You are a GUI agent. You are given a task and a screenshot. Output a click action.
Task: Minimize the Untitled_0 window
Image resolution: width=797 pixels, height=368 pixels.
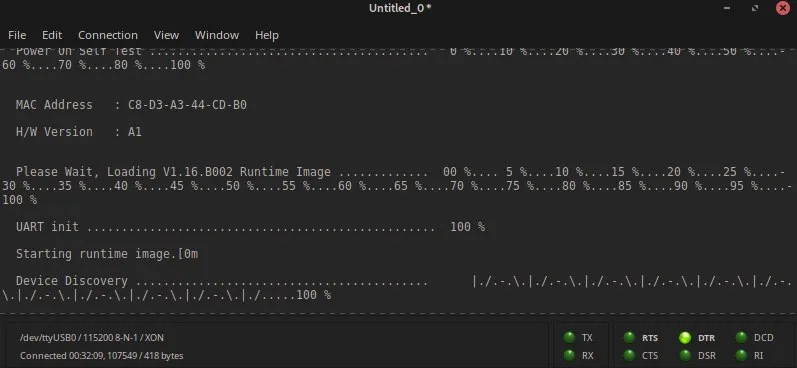[x=727, y=8]
